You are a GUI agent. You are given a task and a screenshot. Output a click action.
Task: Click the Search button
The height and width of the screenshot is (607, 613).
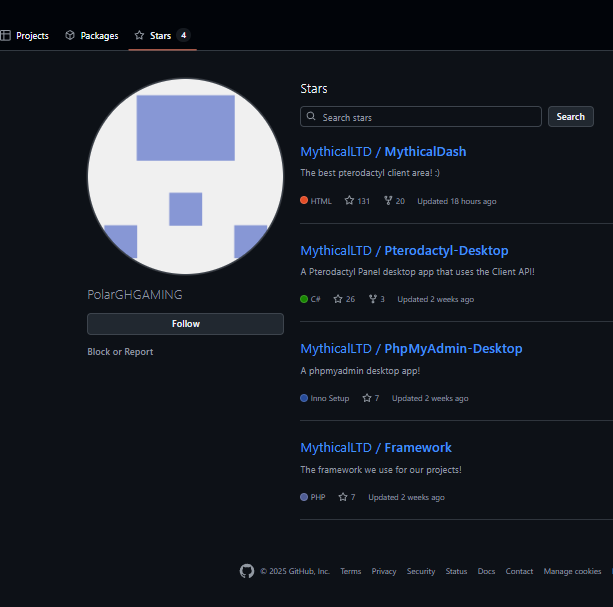coord(571,116)
